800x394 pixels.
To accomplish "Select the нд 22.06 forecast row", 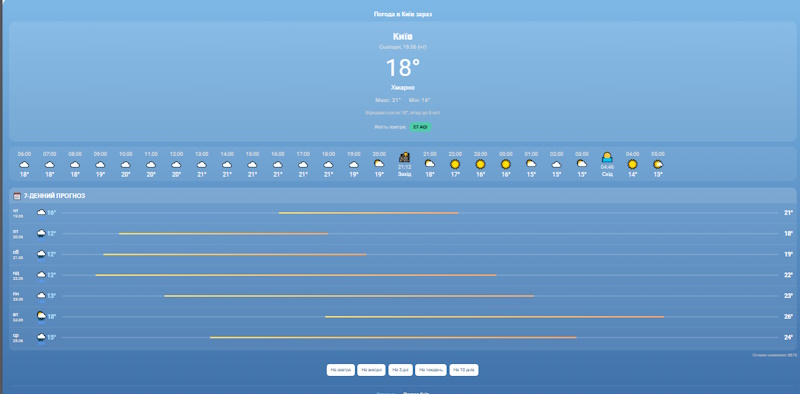I will (403, 275).
